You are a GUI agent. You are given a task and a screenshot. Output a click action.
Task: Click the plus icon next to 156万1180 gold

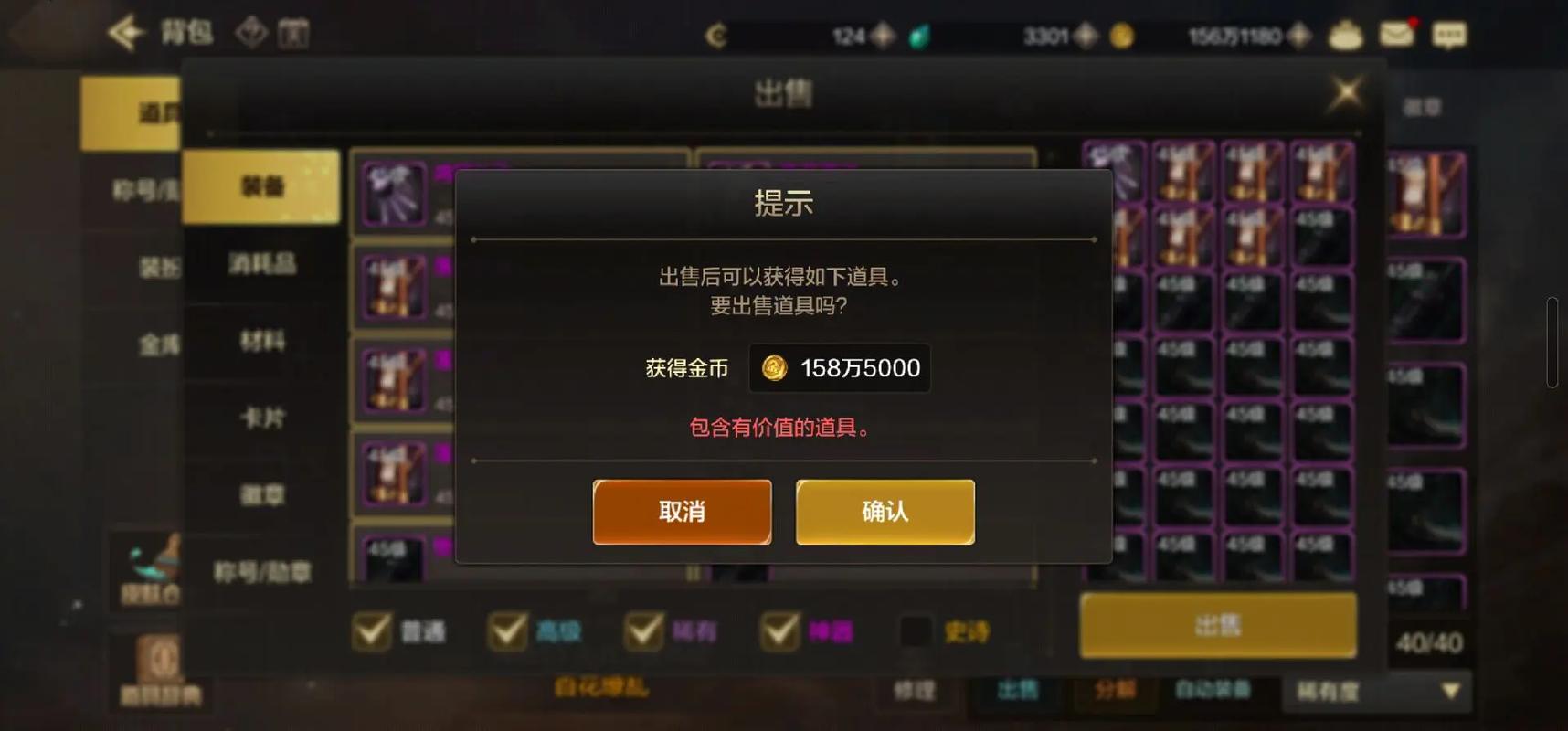click(1298, 36)
